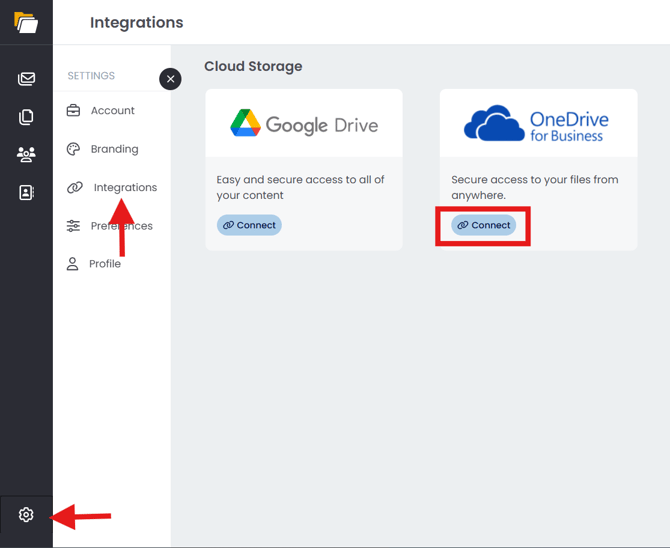Close the settings panel with X button
This screenshot has width=670, height=548.
(x=170, y=79)
